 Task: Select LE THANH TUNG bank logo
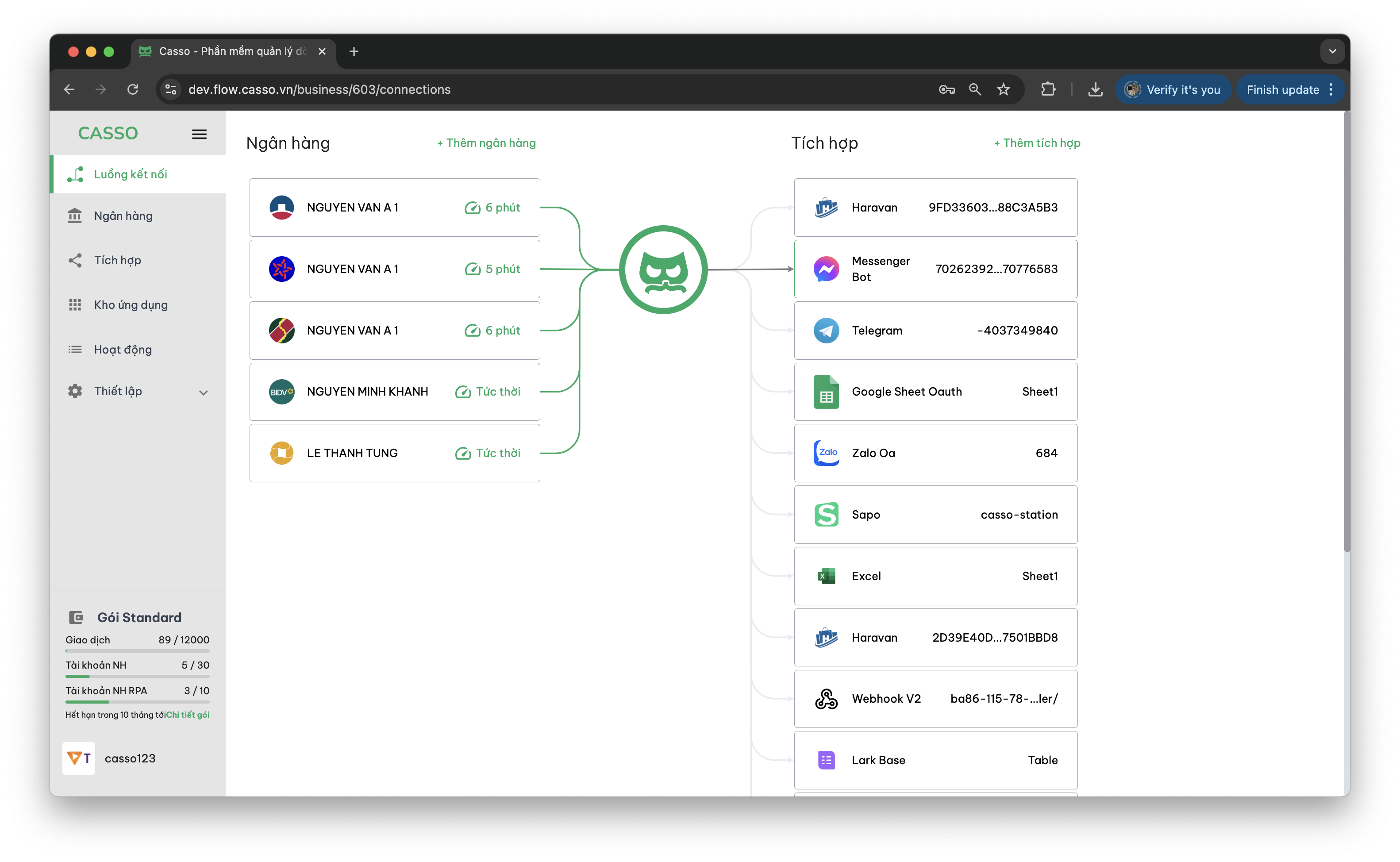tap(281, 453)
